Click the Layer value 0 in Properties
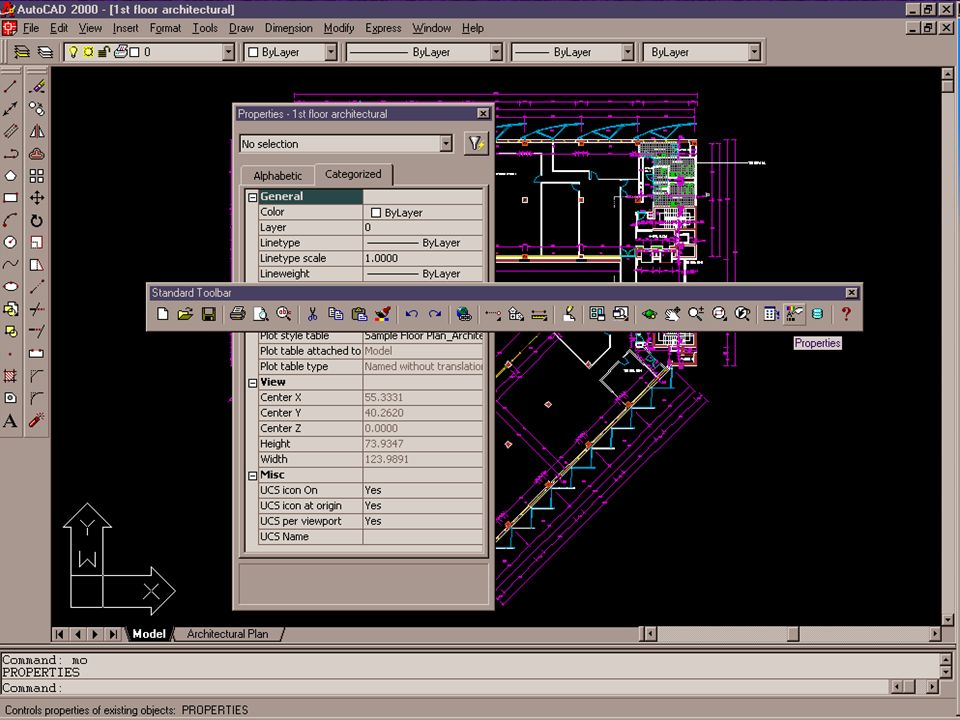This screenshot has height=720, width=960. click(422, 228)
